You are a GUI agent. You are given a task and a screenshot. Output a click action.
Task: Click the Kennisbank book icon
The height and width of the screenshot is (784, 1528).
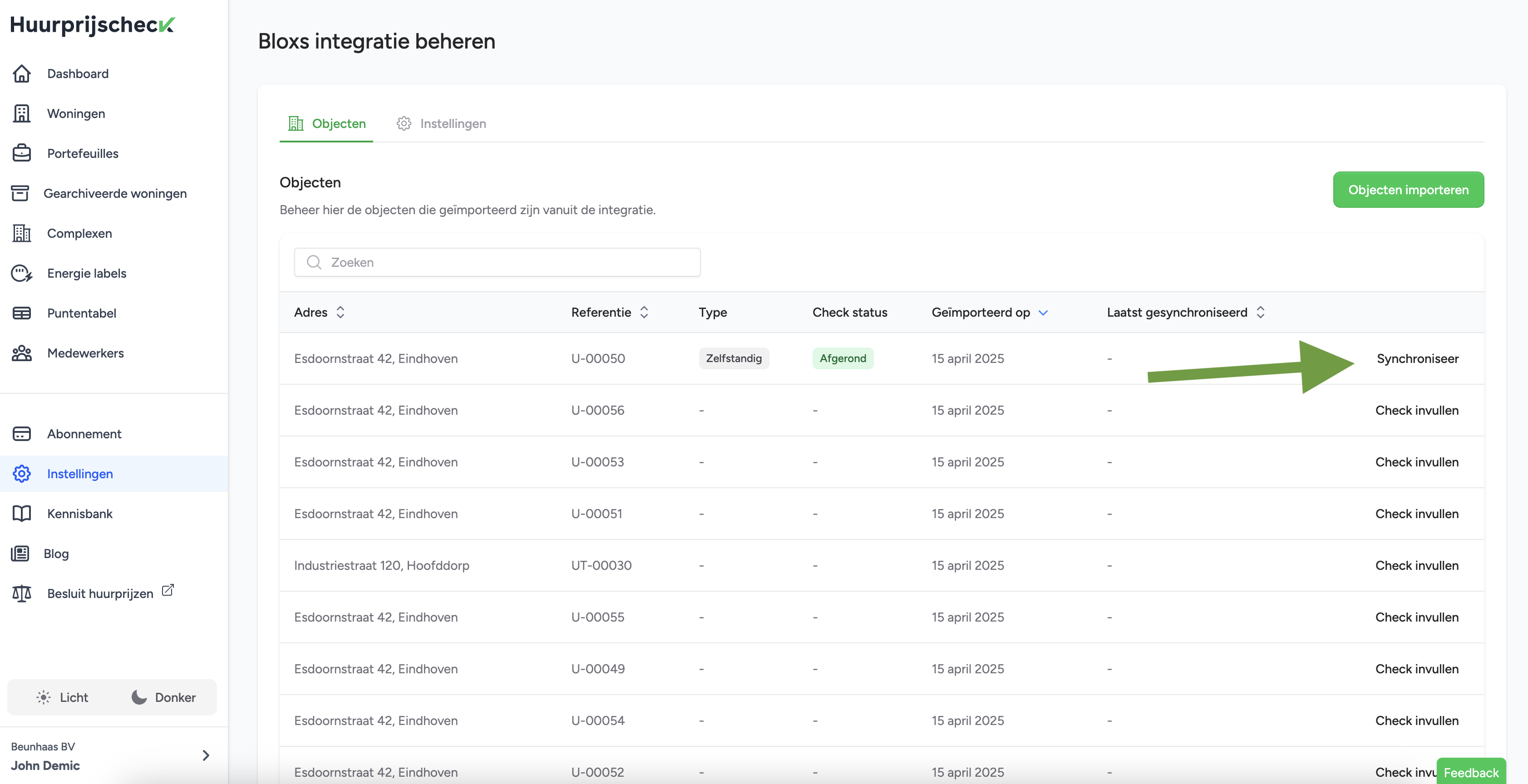pyautogui.click(x=22, y=514)
